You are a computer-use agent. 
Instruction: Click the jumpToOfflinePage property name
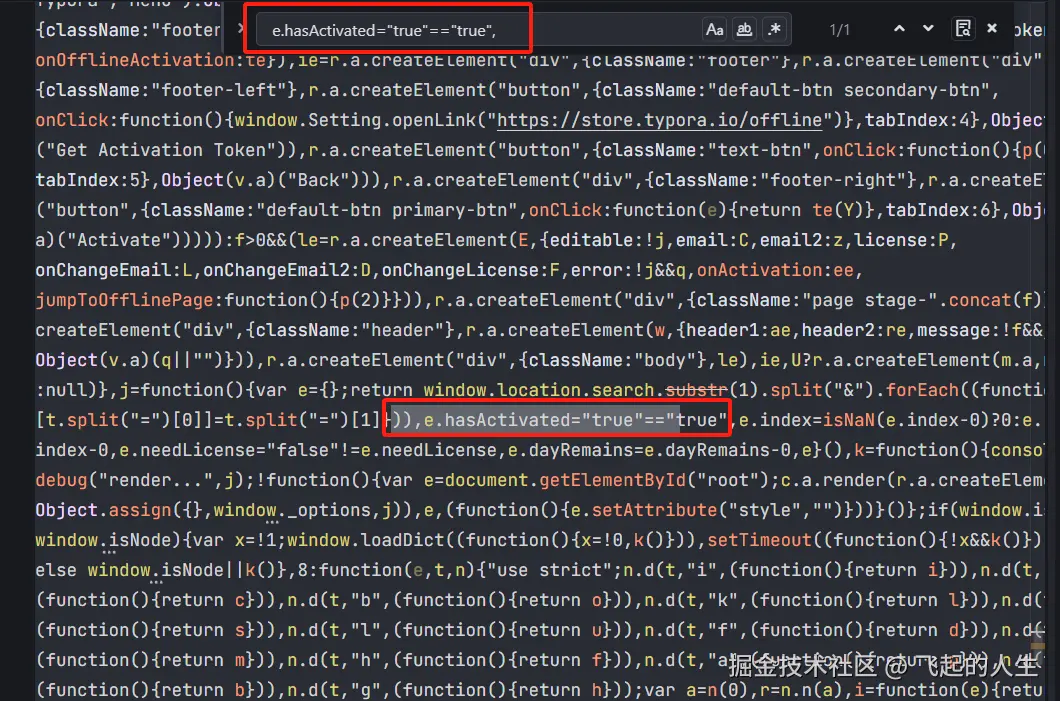(129, 300)
